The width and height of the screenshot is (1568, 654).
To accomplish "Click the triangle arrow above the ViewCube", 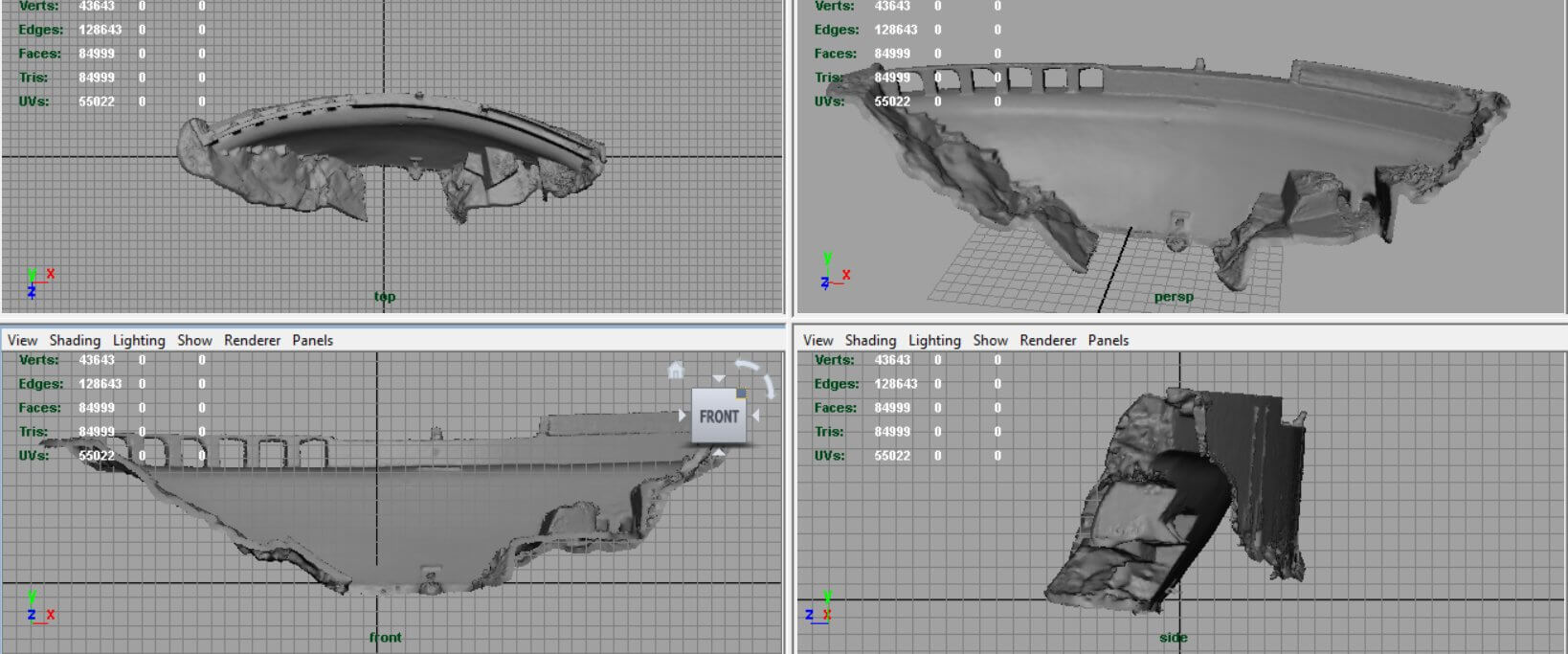I will 719,380.
